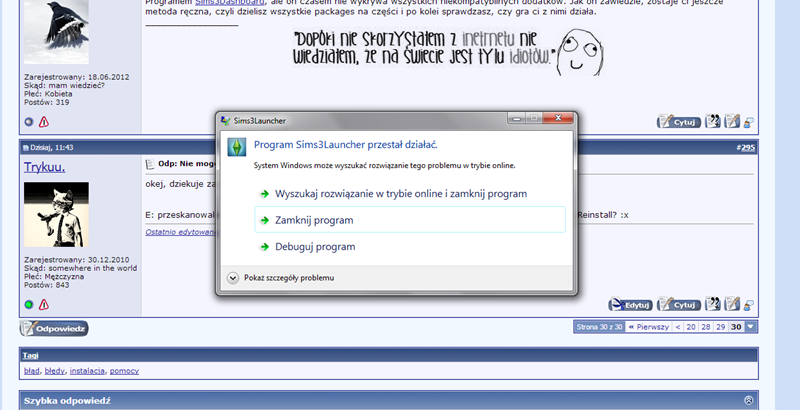800x410 pixels.
Task: Go to page 28 of the thread
Action: (706, 327)
